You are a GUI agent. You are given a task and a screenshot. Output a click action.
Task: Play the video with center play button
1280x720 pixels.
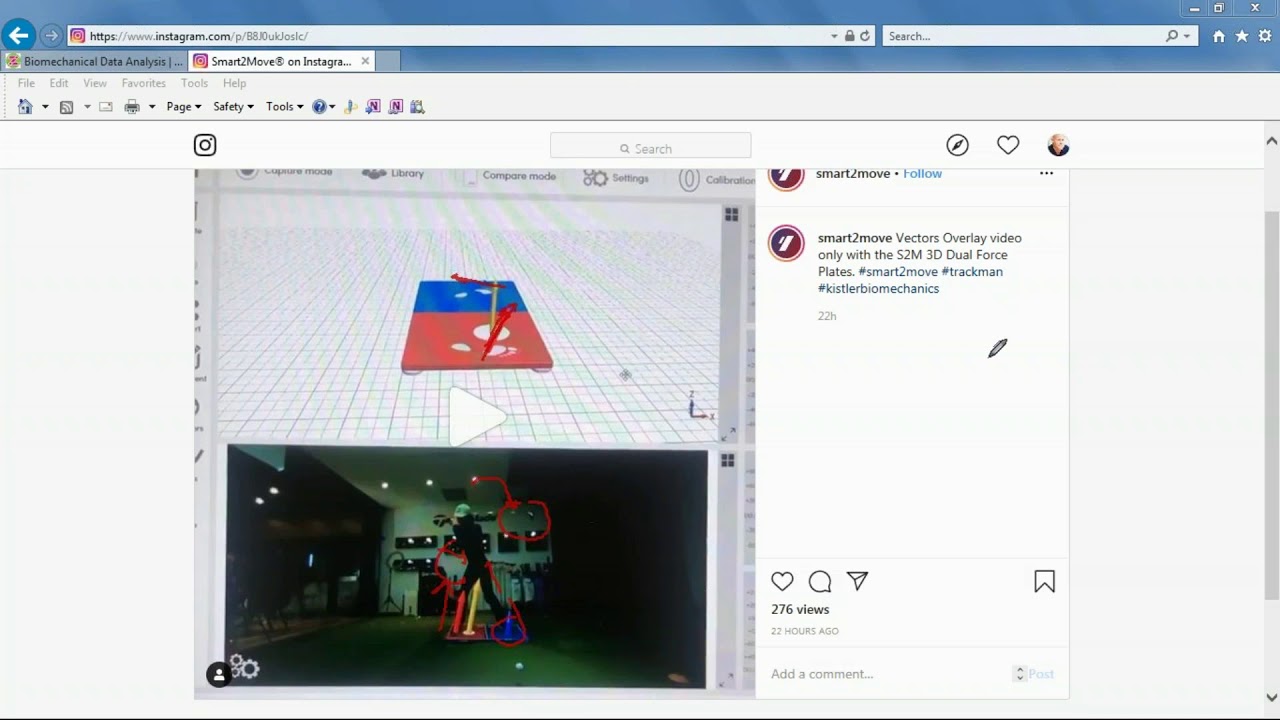476,415
